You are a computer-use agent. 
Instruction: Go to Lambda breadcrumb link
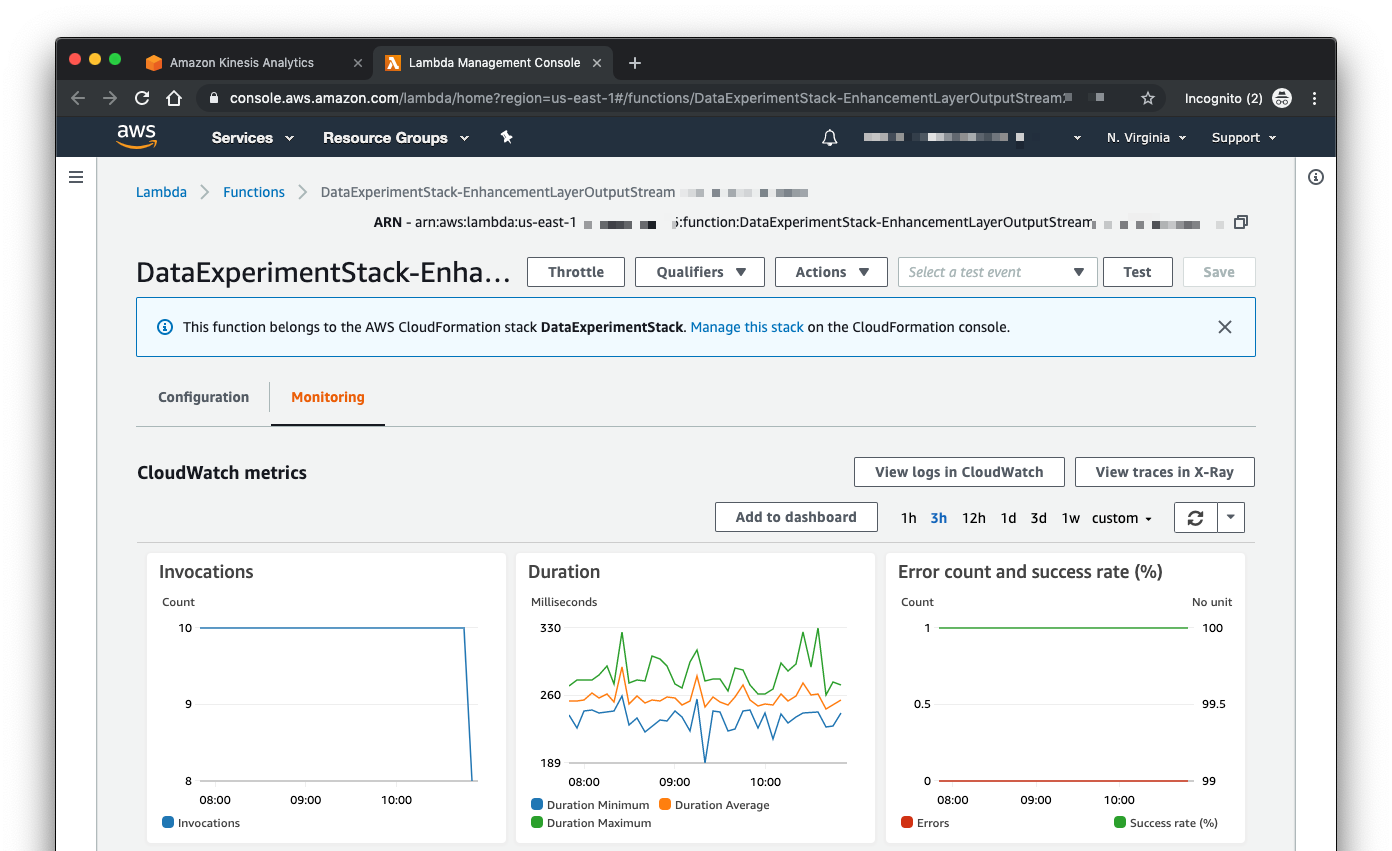(x=161, y=192)
